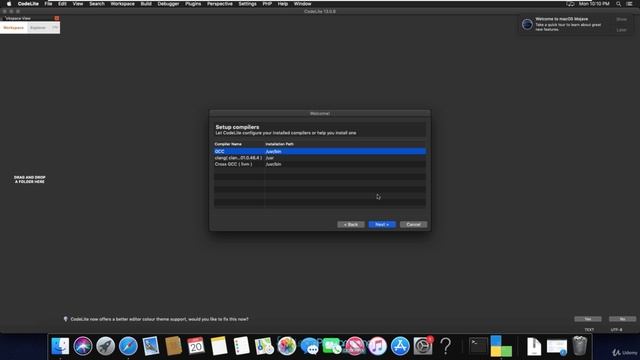This screenshot has height=360, width=640.
Task: Open Safari from the dock
Action: pyautogui.click(x=128, y=346)
